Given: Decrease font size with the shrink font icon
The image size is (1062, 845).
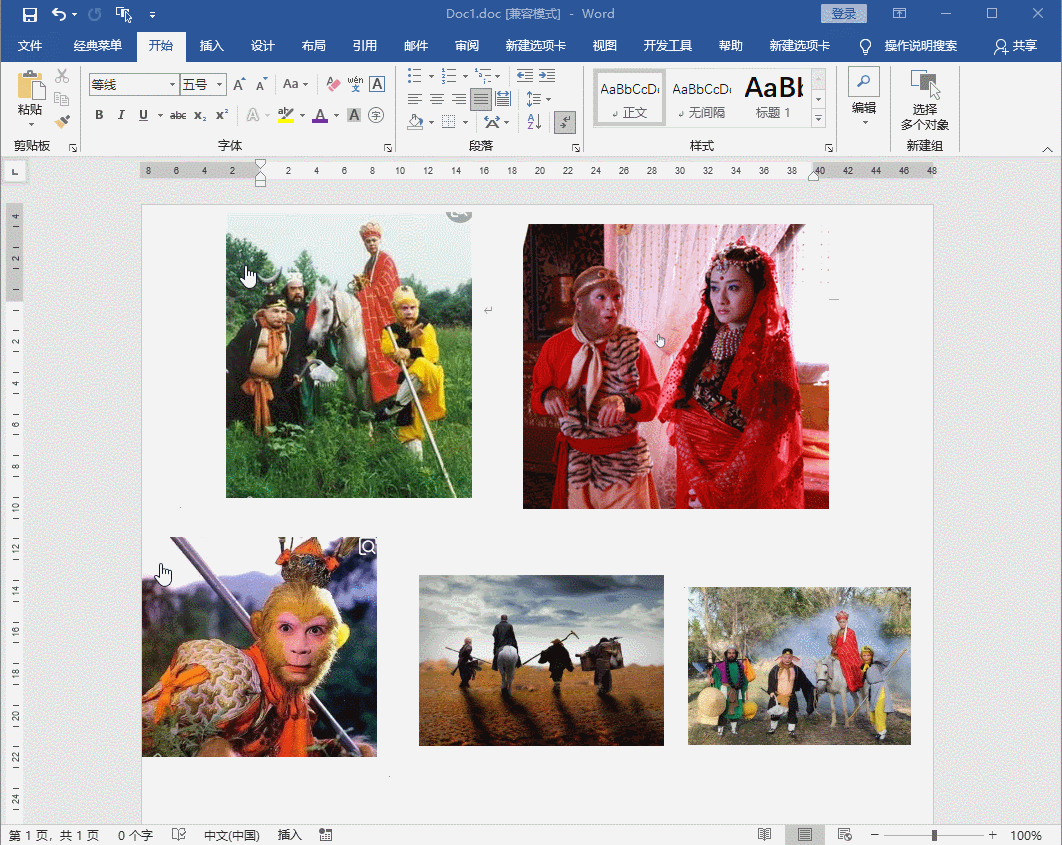Looking at the screenshot, I should [x=261, y=85].
